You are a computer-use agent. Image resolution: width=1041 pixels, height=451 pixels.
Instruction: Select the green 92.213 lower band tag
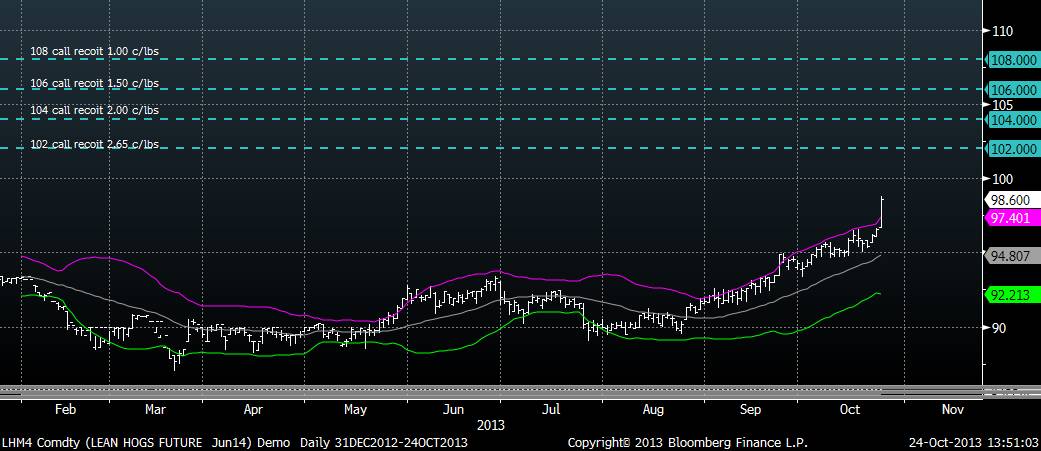pyautogui.click(x=1009, y=295)
